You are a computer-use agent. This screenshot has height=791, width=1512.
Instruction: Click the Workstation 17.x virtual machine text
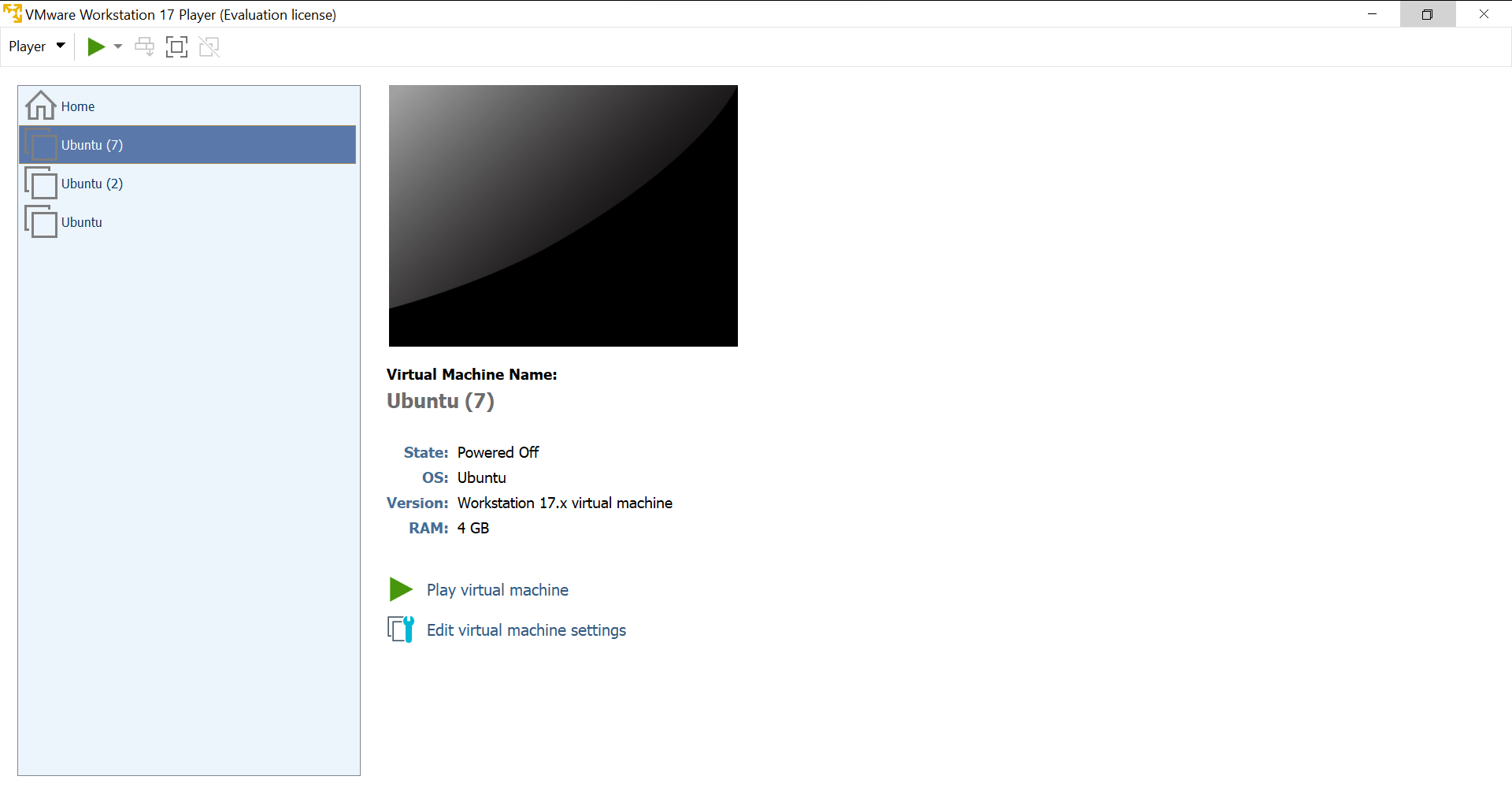[x=565, y=503]
